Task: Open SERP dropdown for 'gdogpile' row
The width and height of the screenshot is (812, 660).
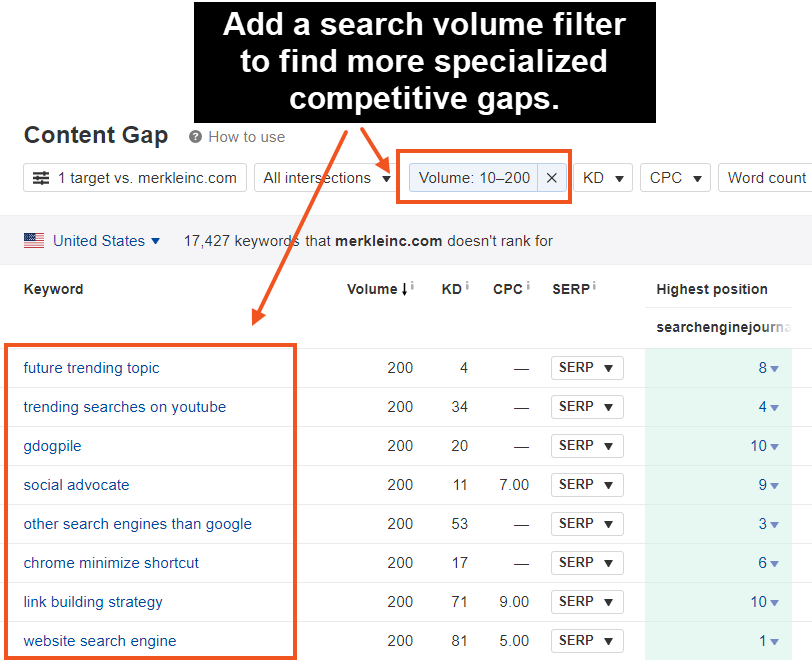Action: click(x=587, y=446)
